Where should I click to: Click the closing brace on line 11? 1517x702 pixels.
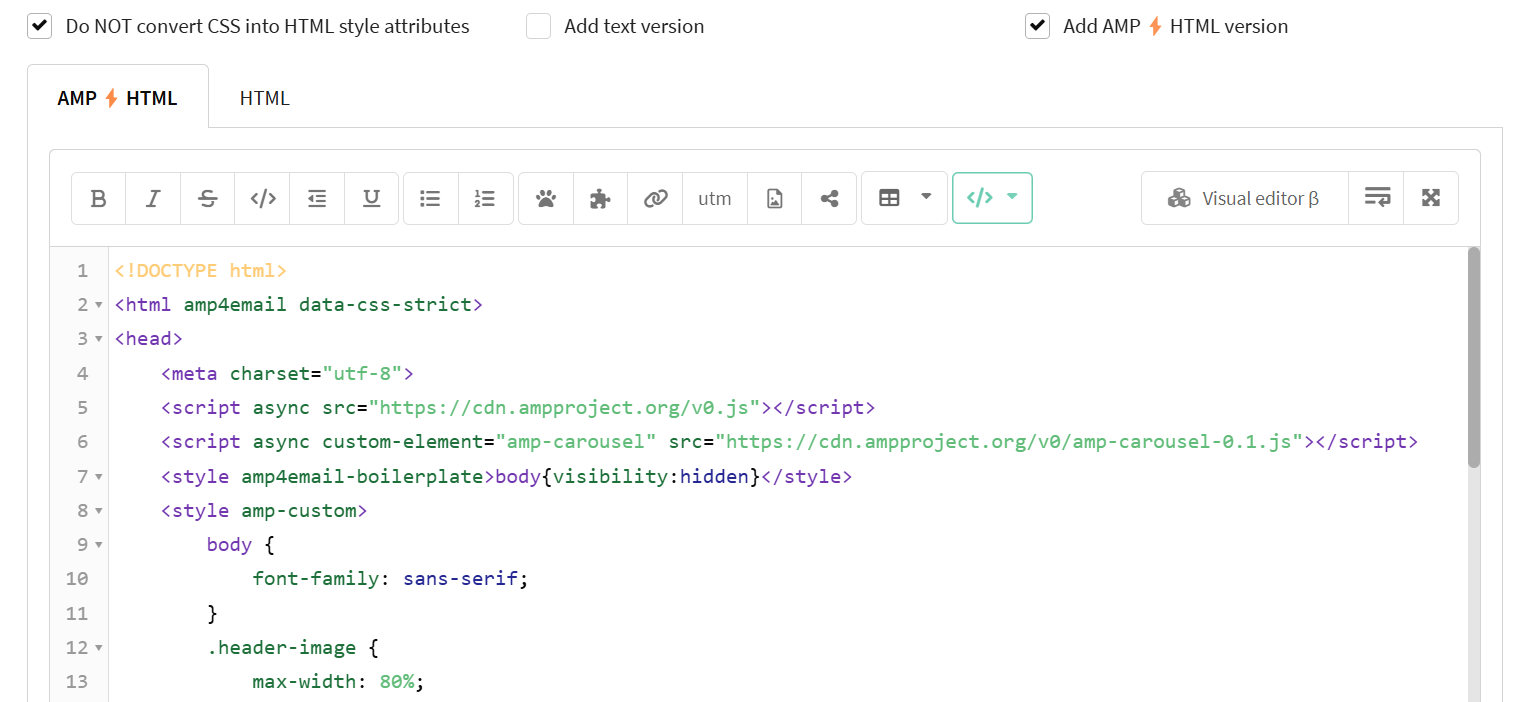coord(212,613)
